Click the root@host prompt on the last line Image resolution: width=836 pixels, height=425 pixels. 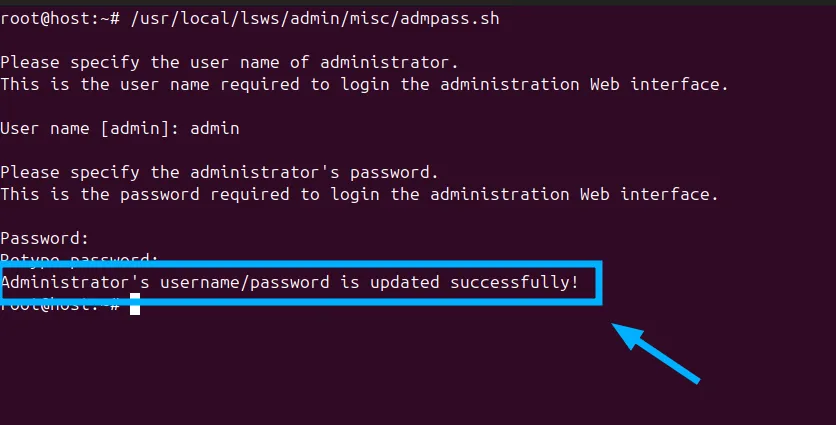55,305
